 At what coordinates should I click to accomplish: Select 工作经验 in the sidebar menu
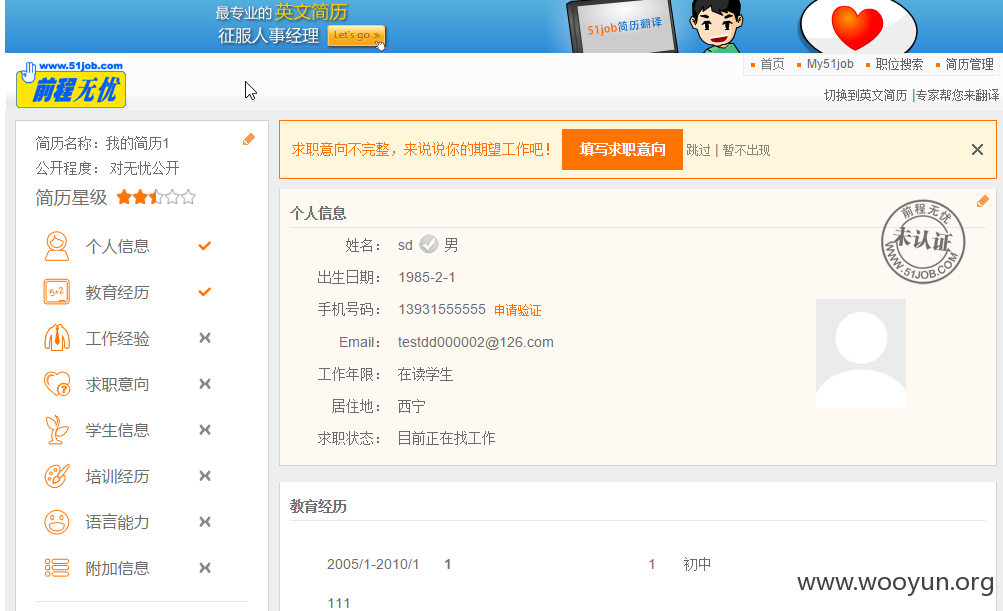(x=117, y=338)
